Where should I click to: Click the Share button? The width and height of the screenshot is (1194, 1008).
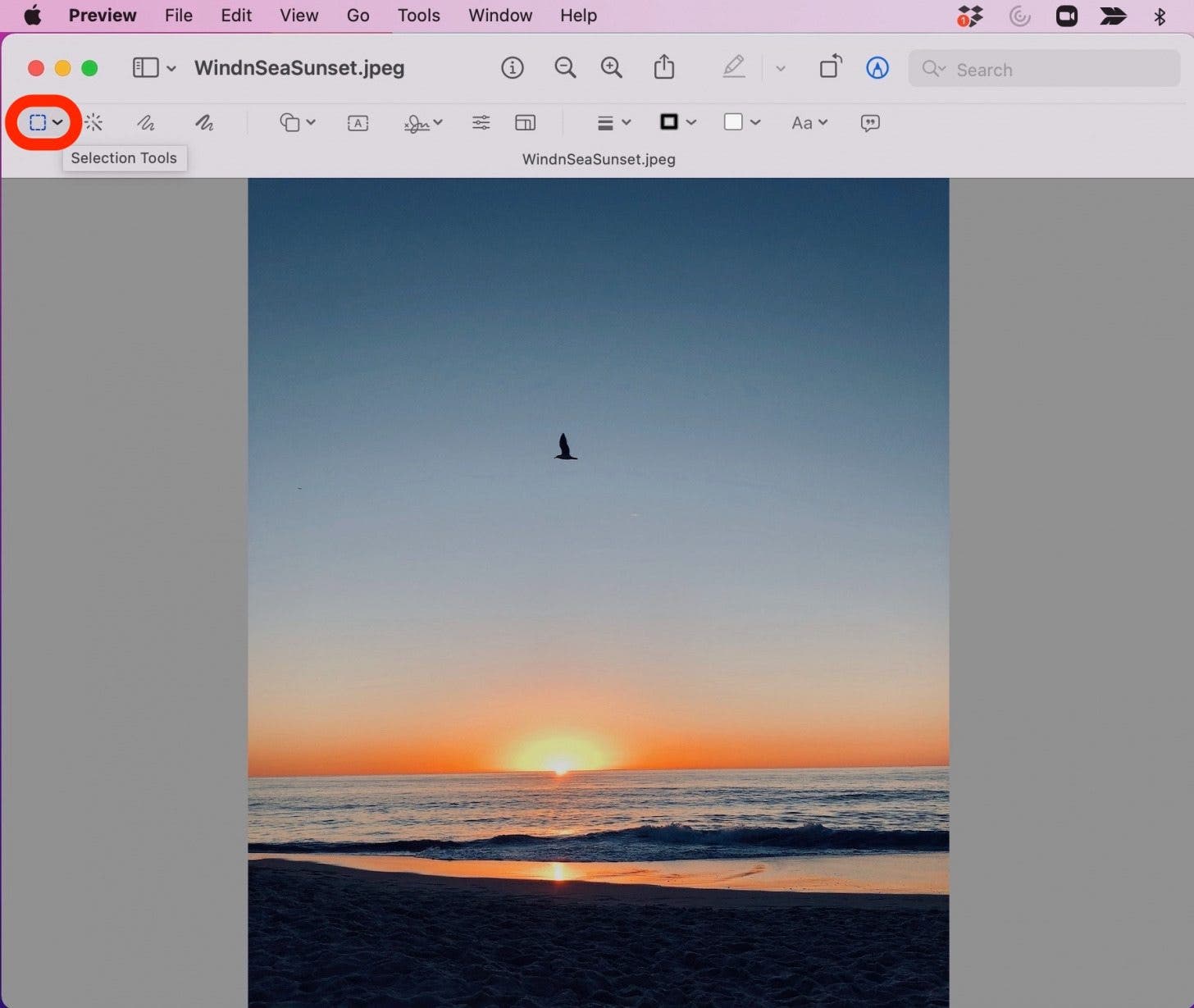pos(664,67)
